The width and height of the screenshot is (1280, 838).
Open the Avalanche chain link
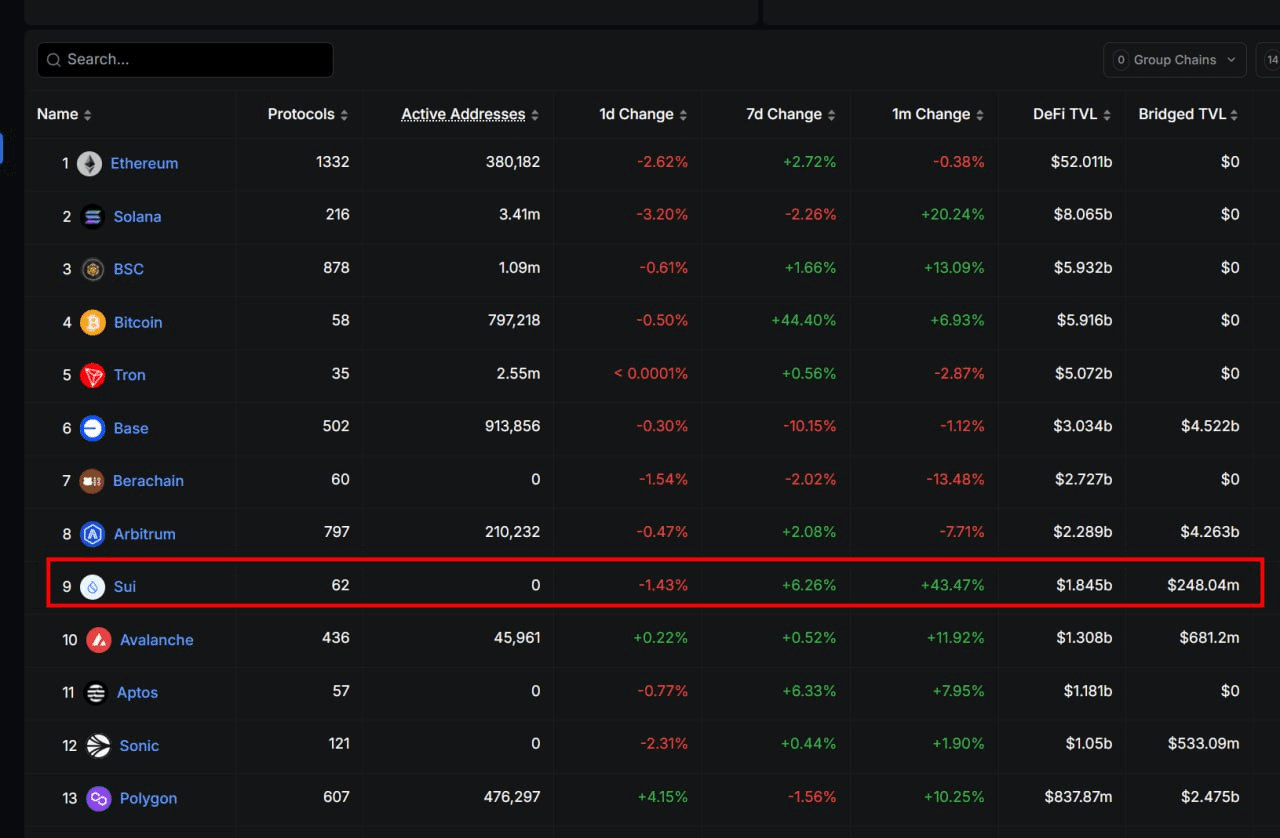point(157,640)
